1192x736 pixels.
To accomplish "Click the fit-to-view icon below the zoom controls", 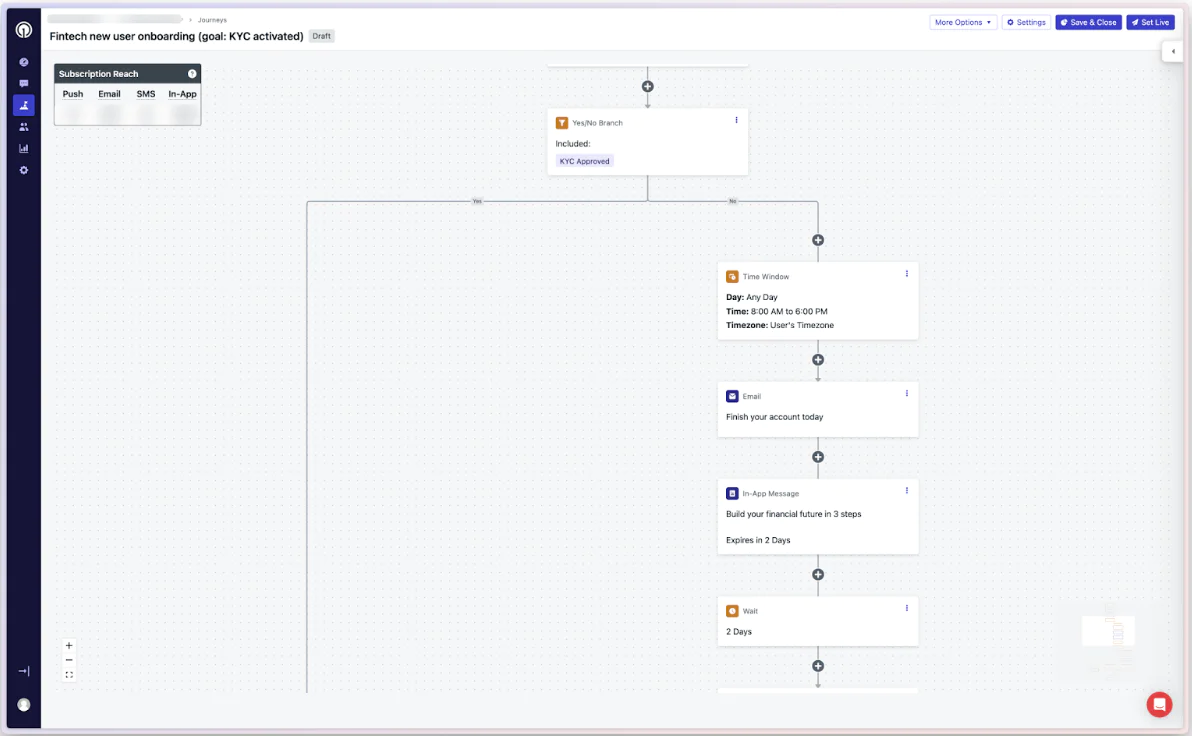I will coord(69,674).
